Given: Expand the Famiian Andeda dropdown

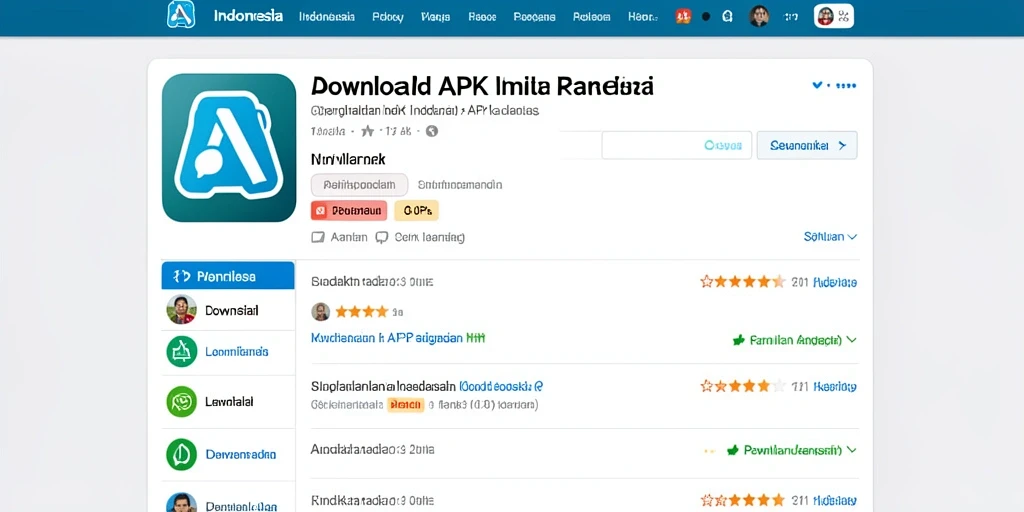Looking at the screenshot, I should (803, 340).
